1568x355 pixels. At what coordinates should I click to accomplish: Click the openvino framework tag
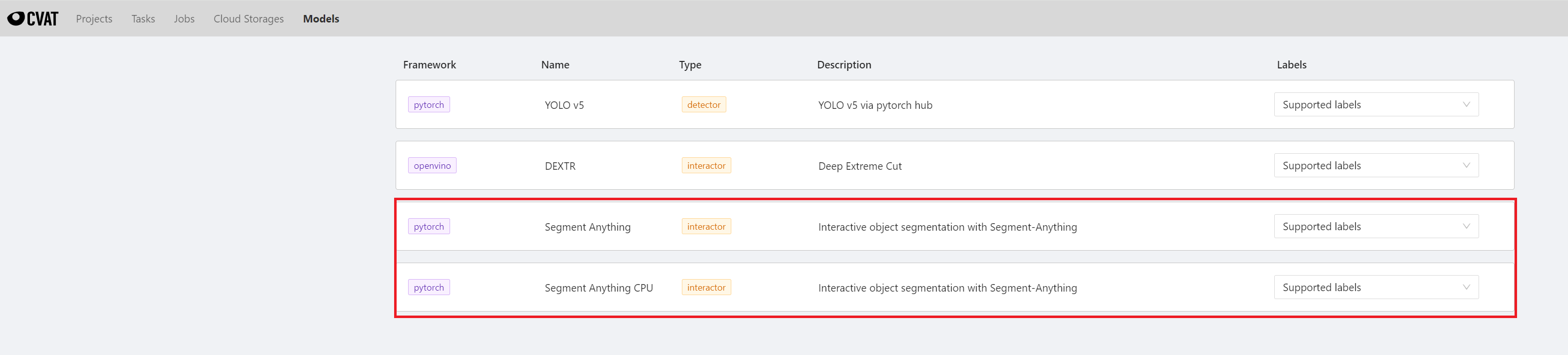(x=432, y=166)
